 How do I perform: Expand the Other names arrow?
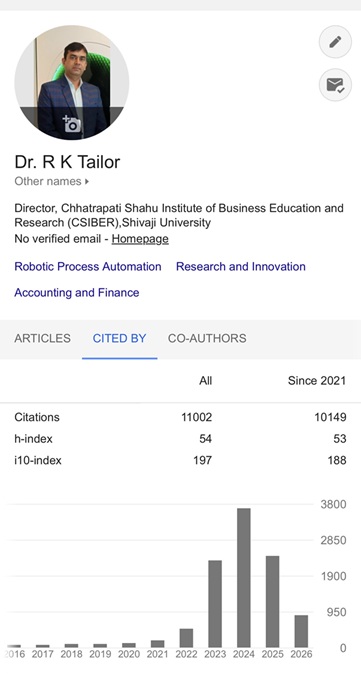[x=87, y=181]
